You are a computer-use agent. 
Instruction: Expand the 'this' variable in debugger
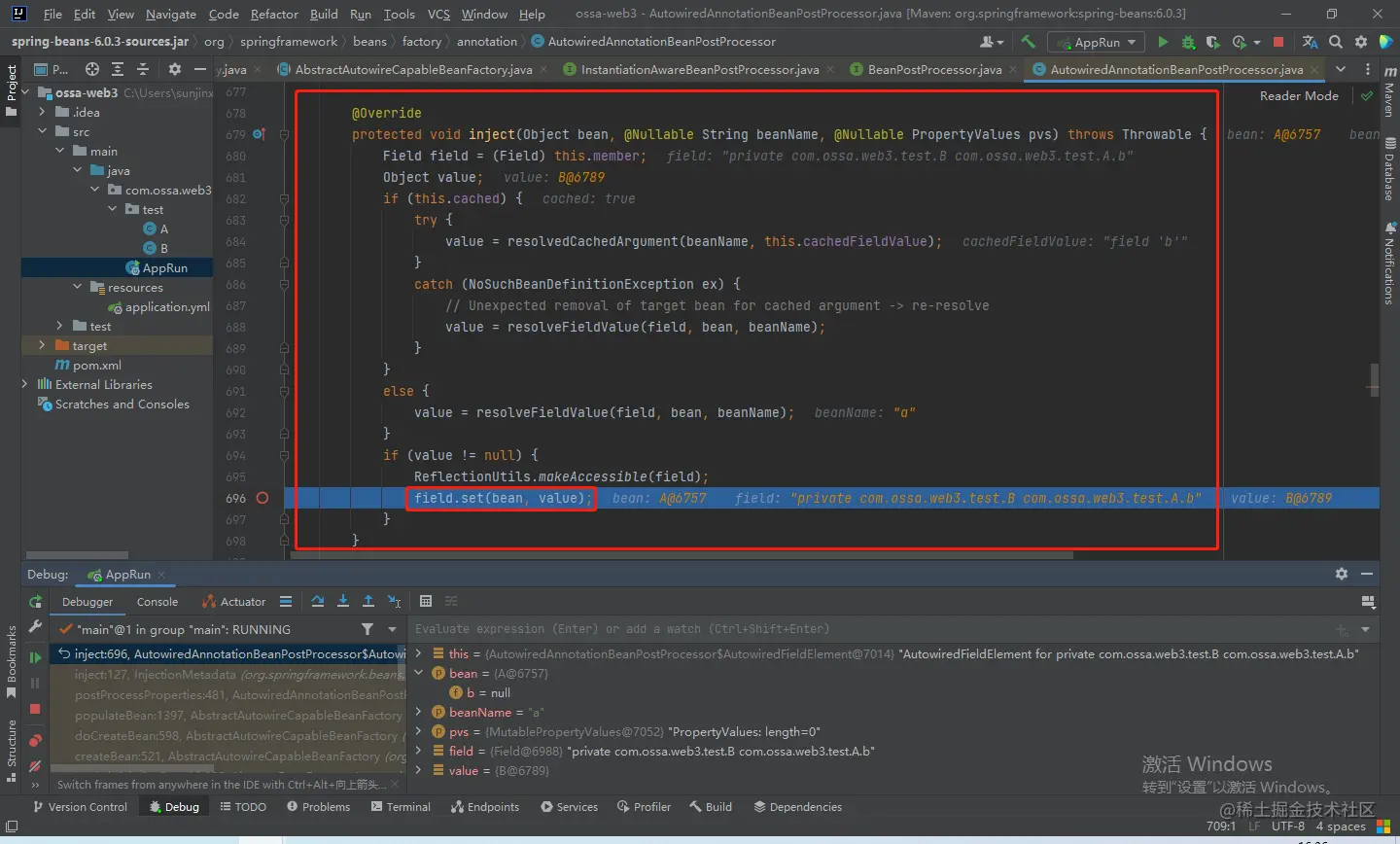pos(419,653)
